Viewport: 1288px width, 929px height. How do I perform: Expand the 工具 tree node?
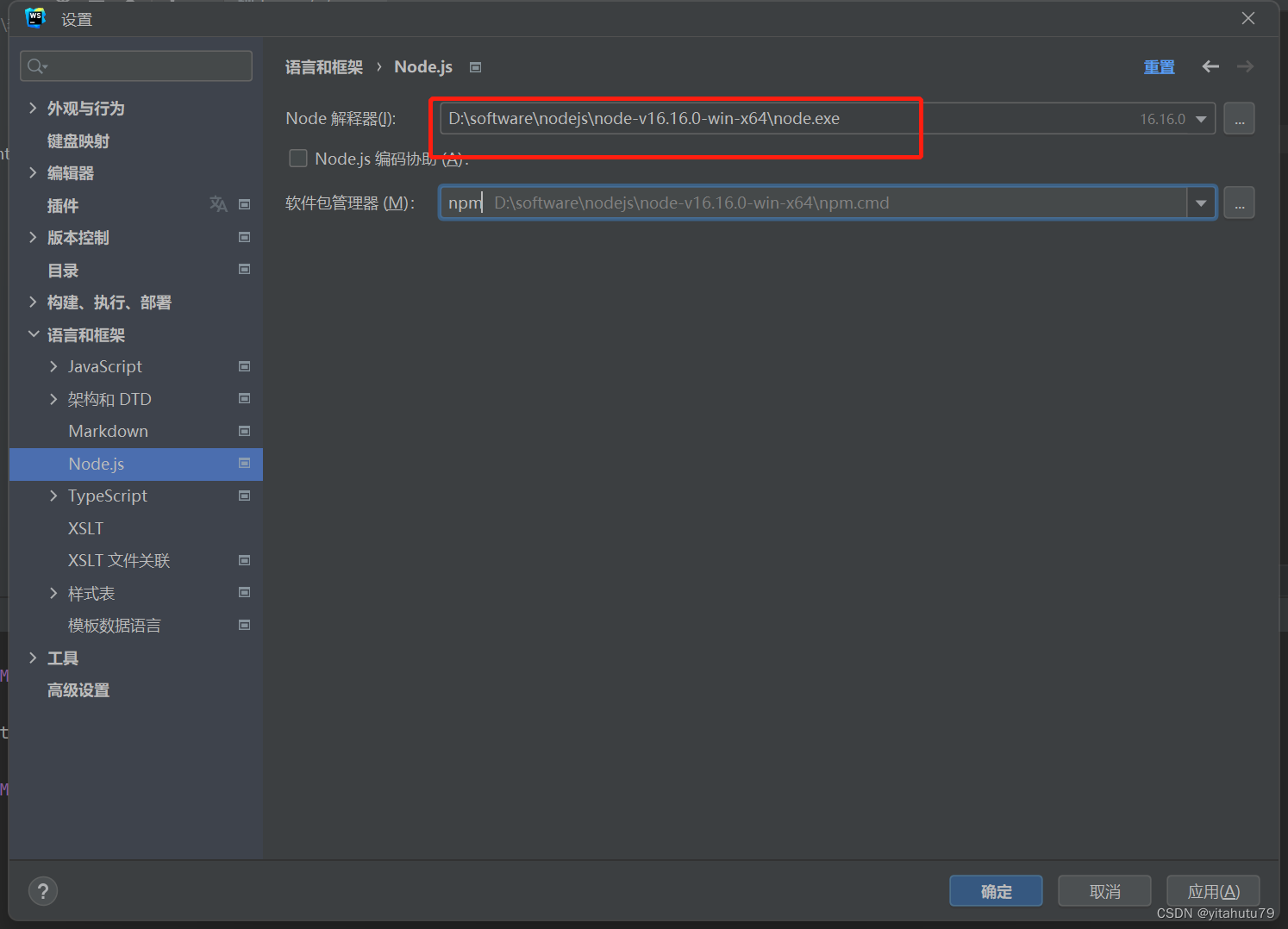point(33,658)
